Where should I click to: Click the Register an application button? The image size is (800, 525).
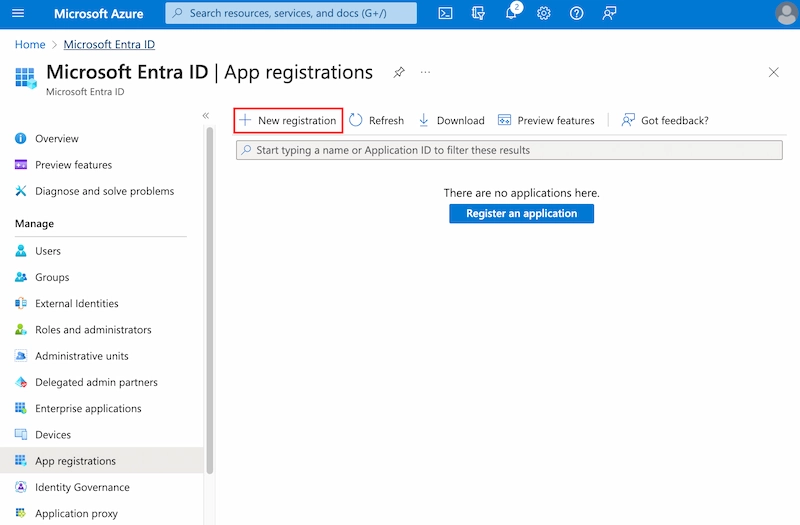[521, 213]
